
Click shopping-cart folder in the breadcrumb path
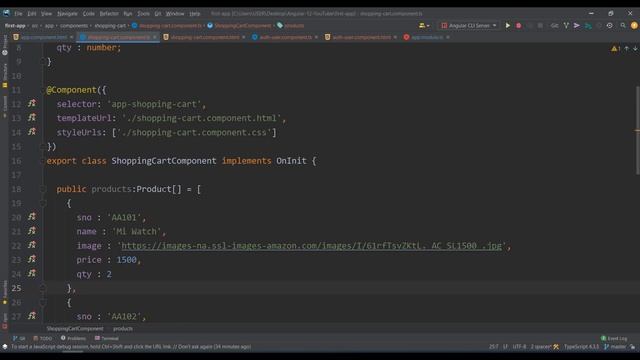coord(110,25)
